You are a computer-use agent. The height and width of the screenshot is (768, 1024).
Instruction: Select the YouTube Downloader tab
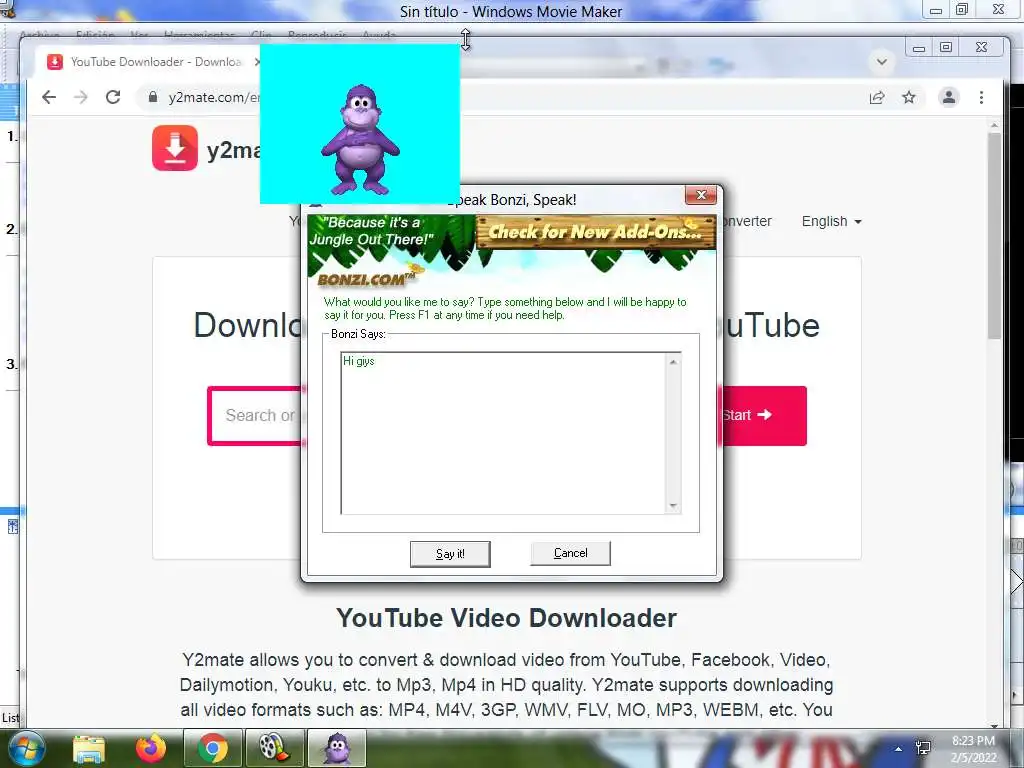[155, 61]
